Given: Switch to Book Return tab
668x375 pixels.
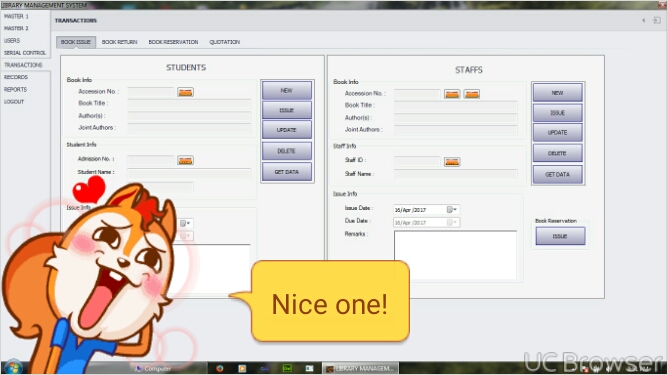Looking at the screenshot, I should pos(119,42).
